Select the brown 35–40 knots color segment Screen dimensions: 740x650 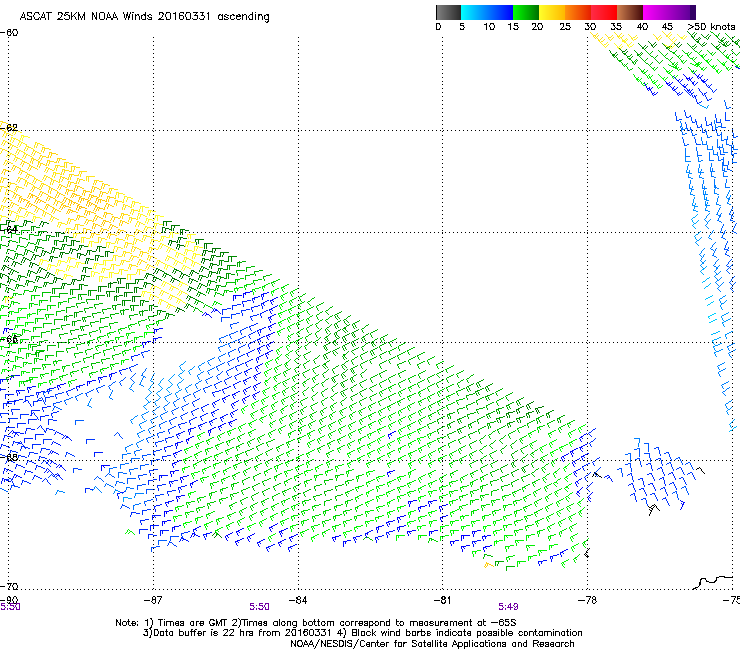[x=630, y=12]
